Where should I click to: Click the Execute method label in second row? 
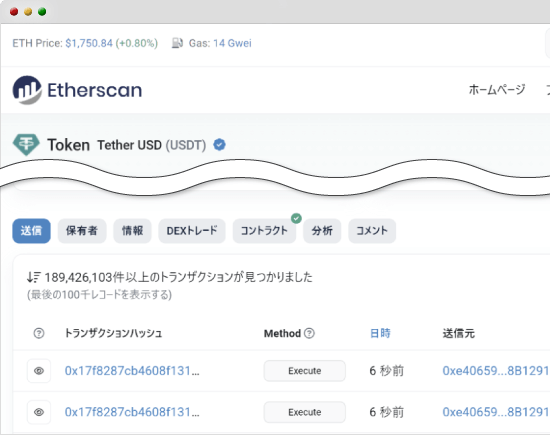[x=304, y=412]
